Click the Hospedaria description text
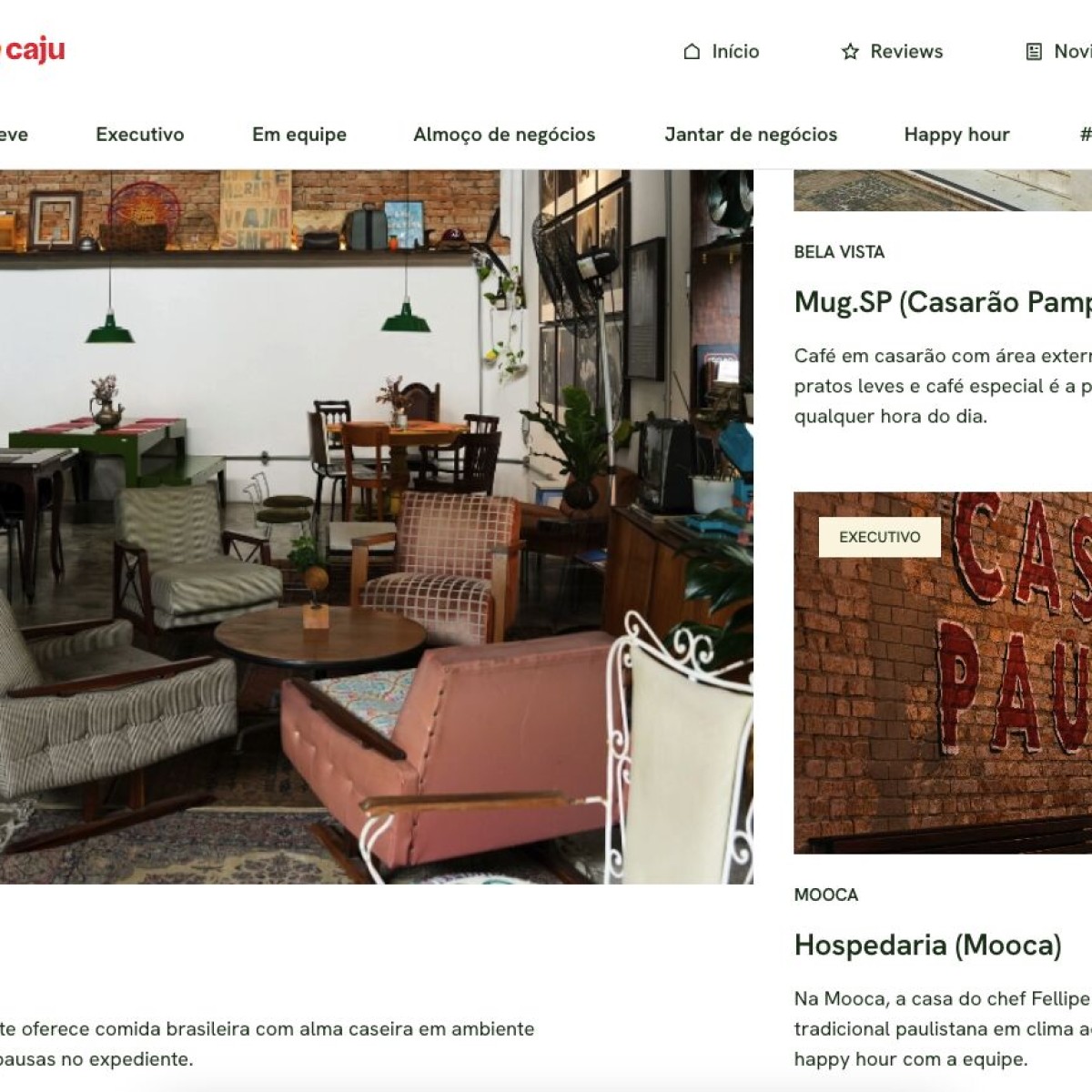 pyautogui.click(x=943, y=1029)
